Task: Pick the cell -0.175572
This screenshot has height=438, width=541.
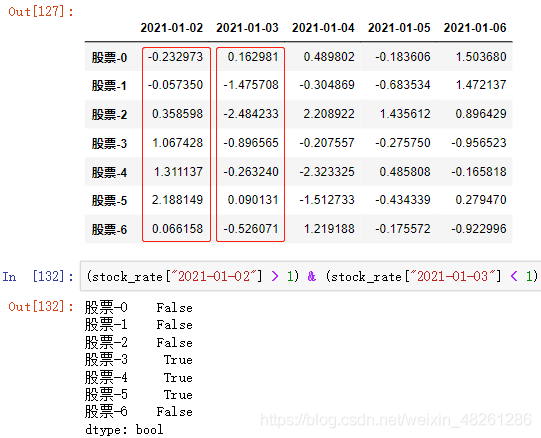Action: pyautogui.click(x=403, y=229)
